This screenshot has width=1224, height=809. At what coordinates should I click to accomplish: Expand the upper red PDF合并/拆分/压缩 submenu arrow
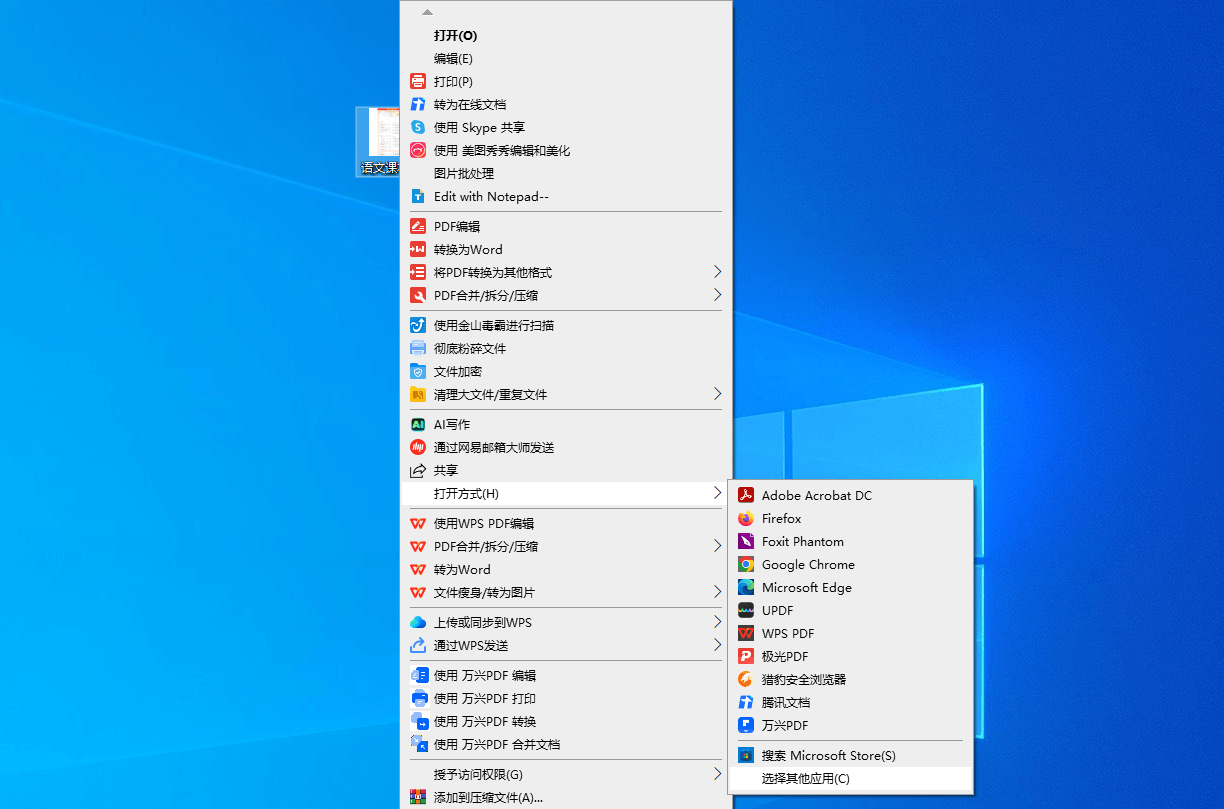(717, 295)
